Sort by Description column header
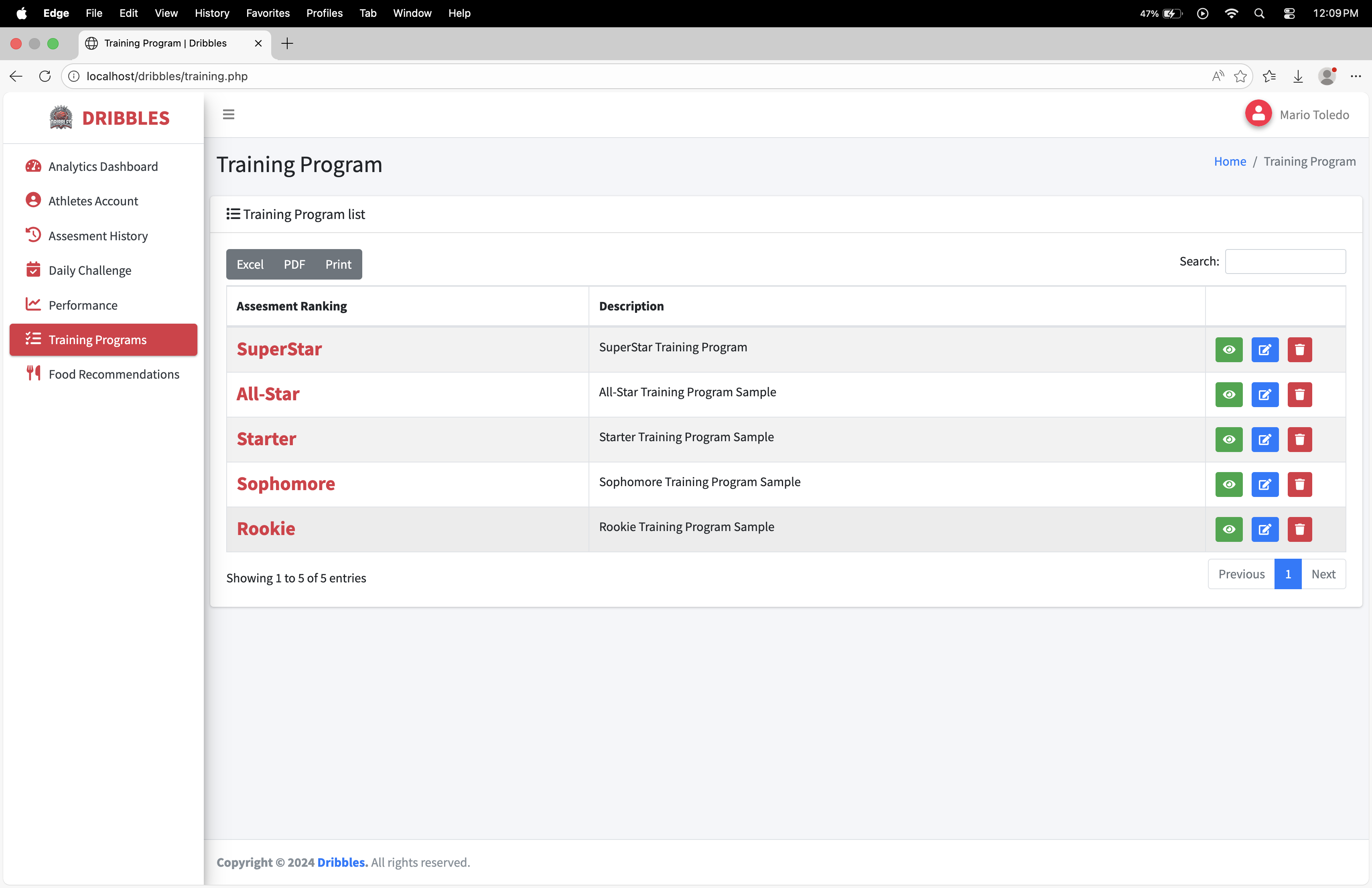1372x888 pixels. point(631,306)
